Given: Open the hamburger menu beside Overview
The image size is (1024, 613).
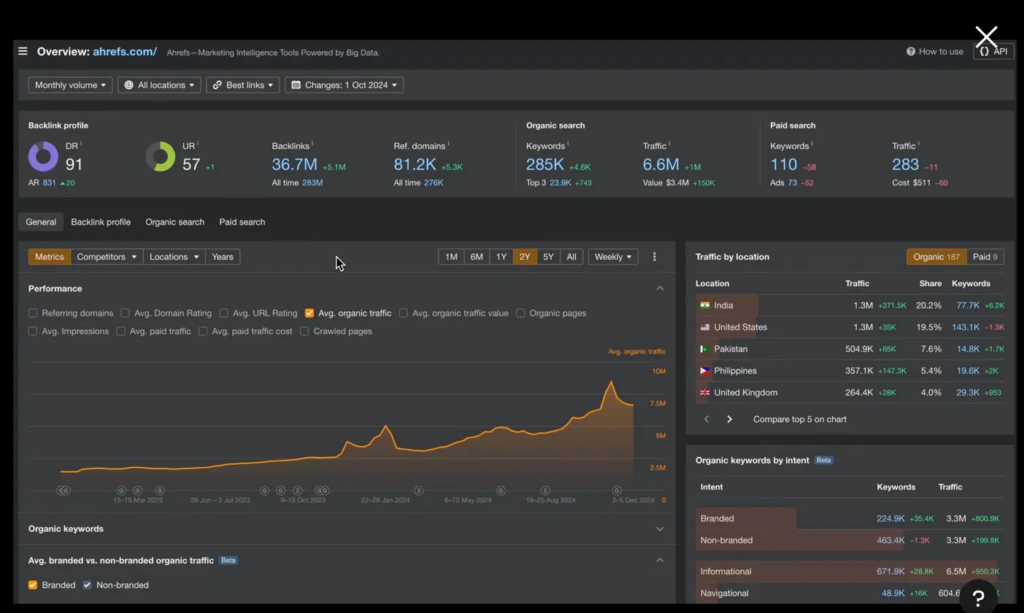Looking at the screenshot, I should pyautogui.click(x=23, y=51).
